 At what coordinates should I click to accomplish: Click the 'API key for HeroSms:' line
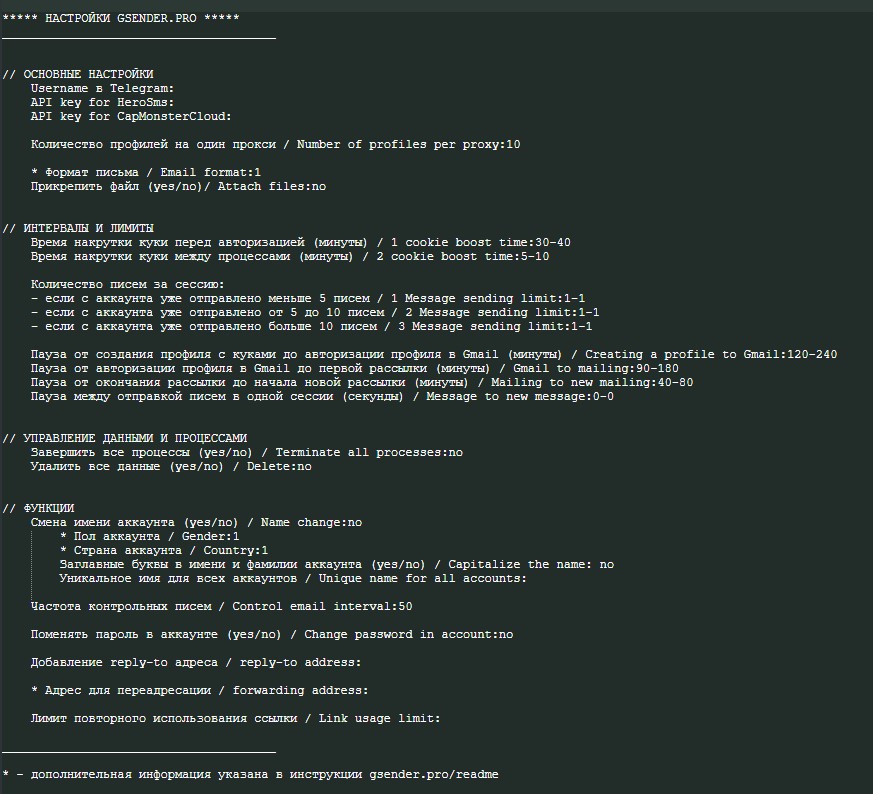(102, 102)
